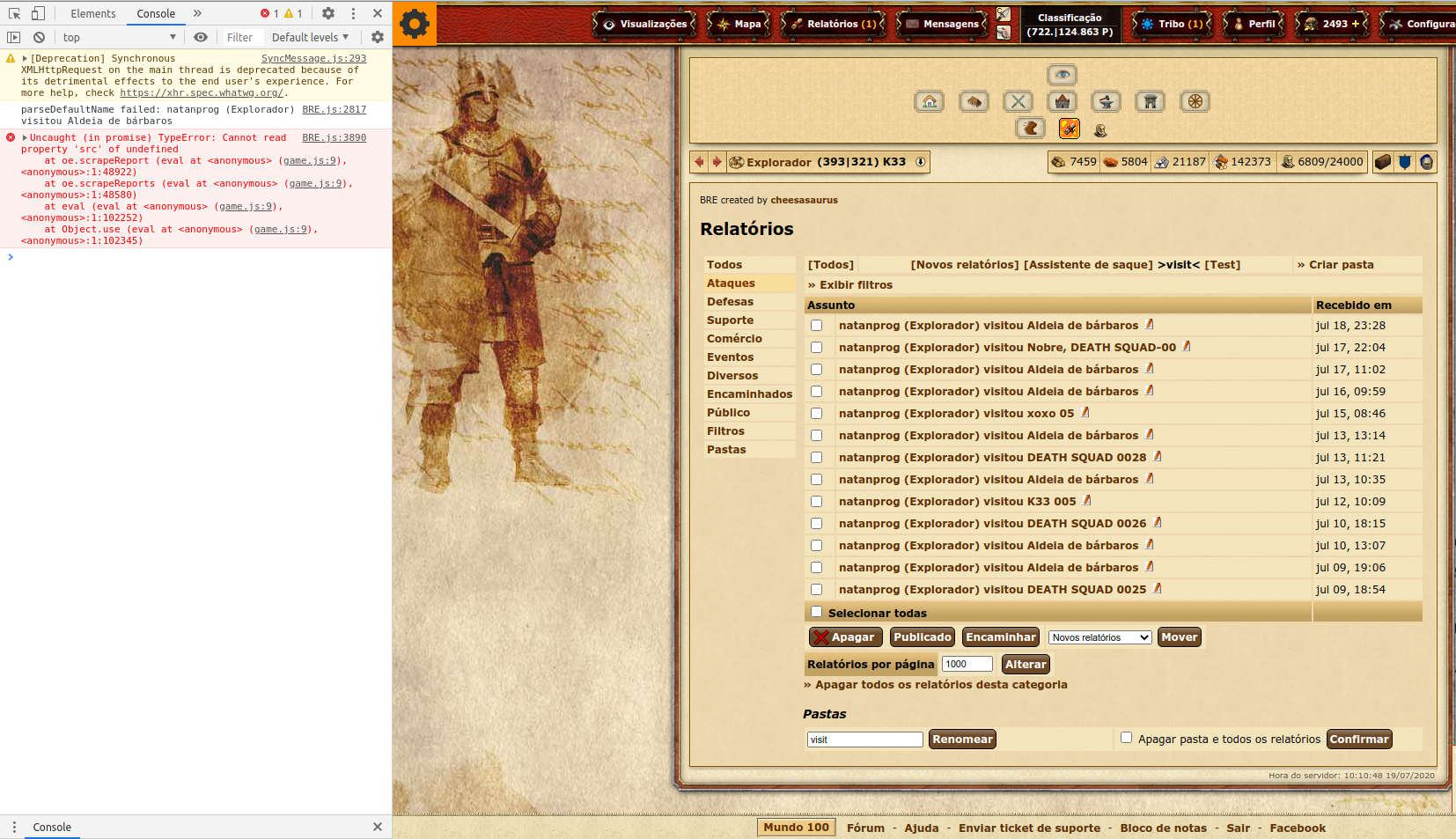The height and width of the screenshot is (839, 1456).
Task: Open the top JavaScript context dropdown
Action: [x=119, y=37]
